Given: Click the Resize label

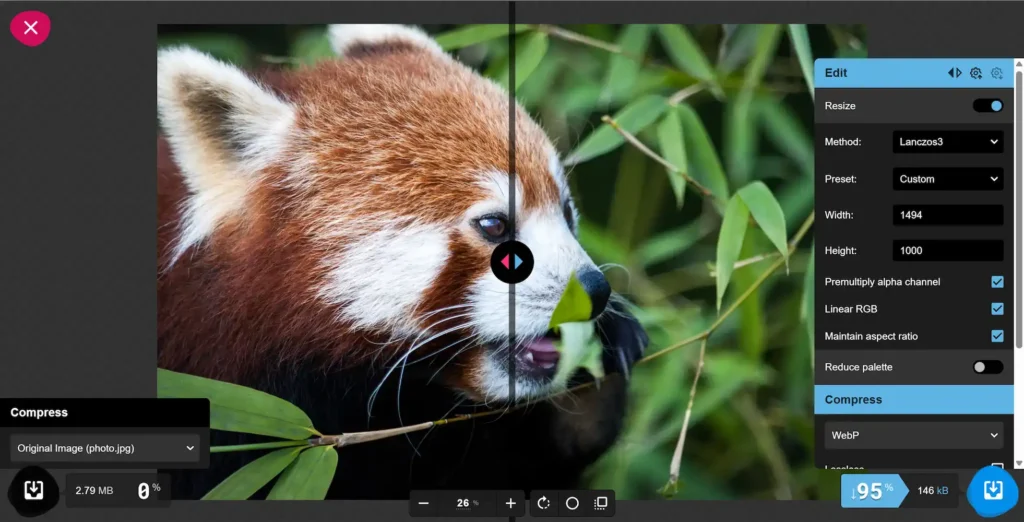Looking at the screenshot, I should click(840, 106).
